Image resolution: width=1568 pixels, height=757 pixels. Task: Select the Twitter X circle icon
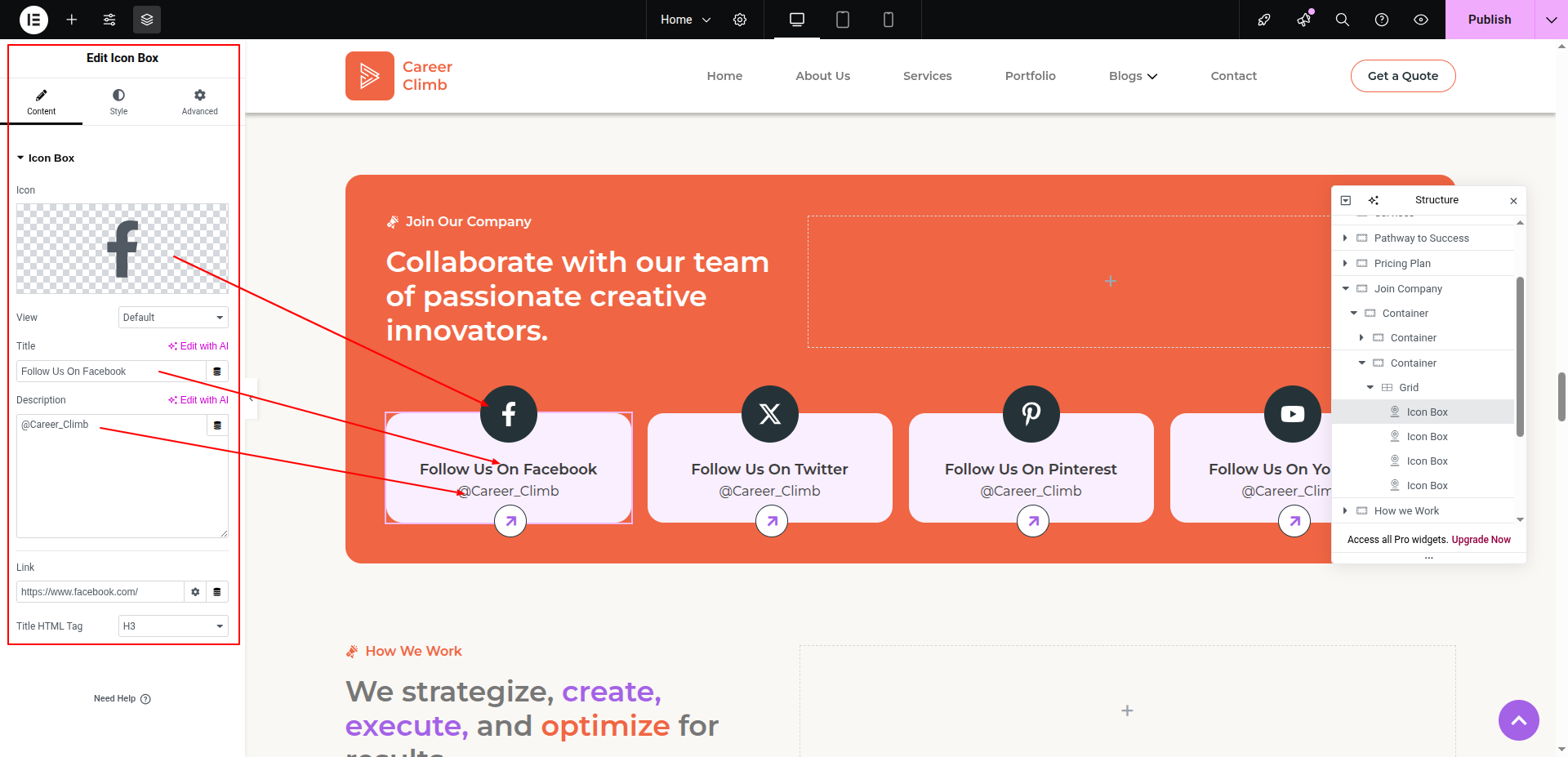[770, 414]
